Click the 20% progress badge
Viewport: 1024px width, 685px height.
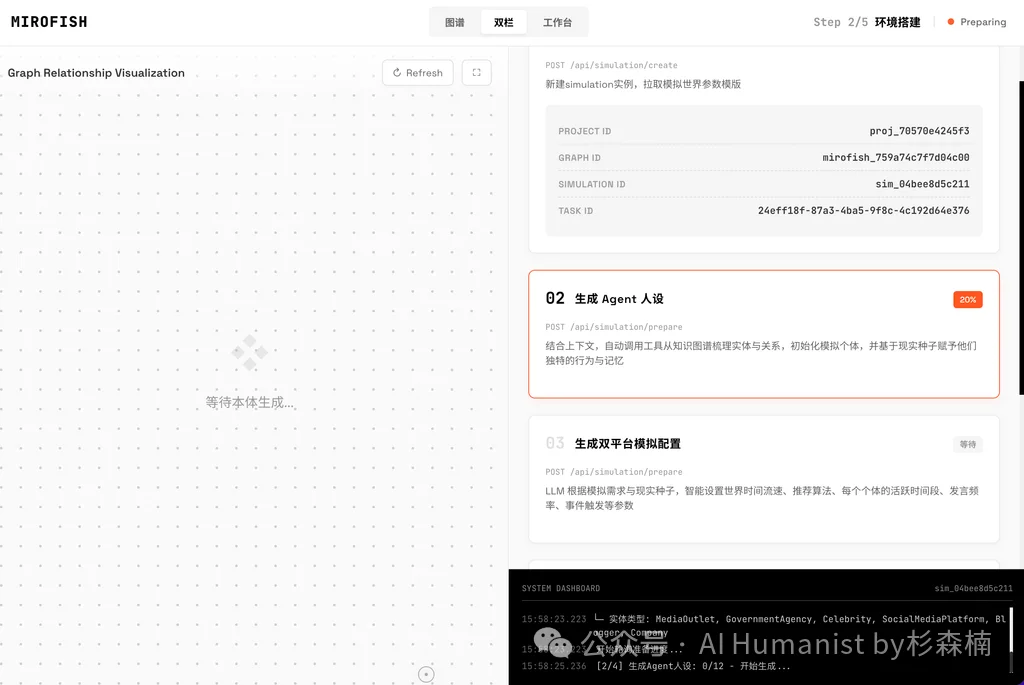pos(967,300)
